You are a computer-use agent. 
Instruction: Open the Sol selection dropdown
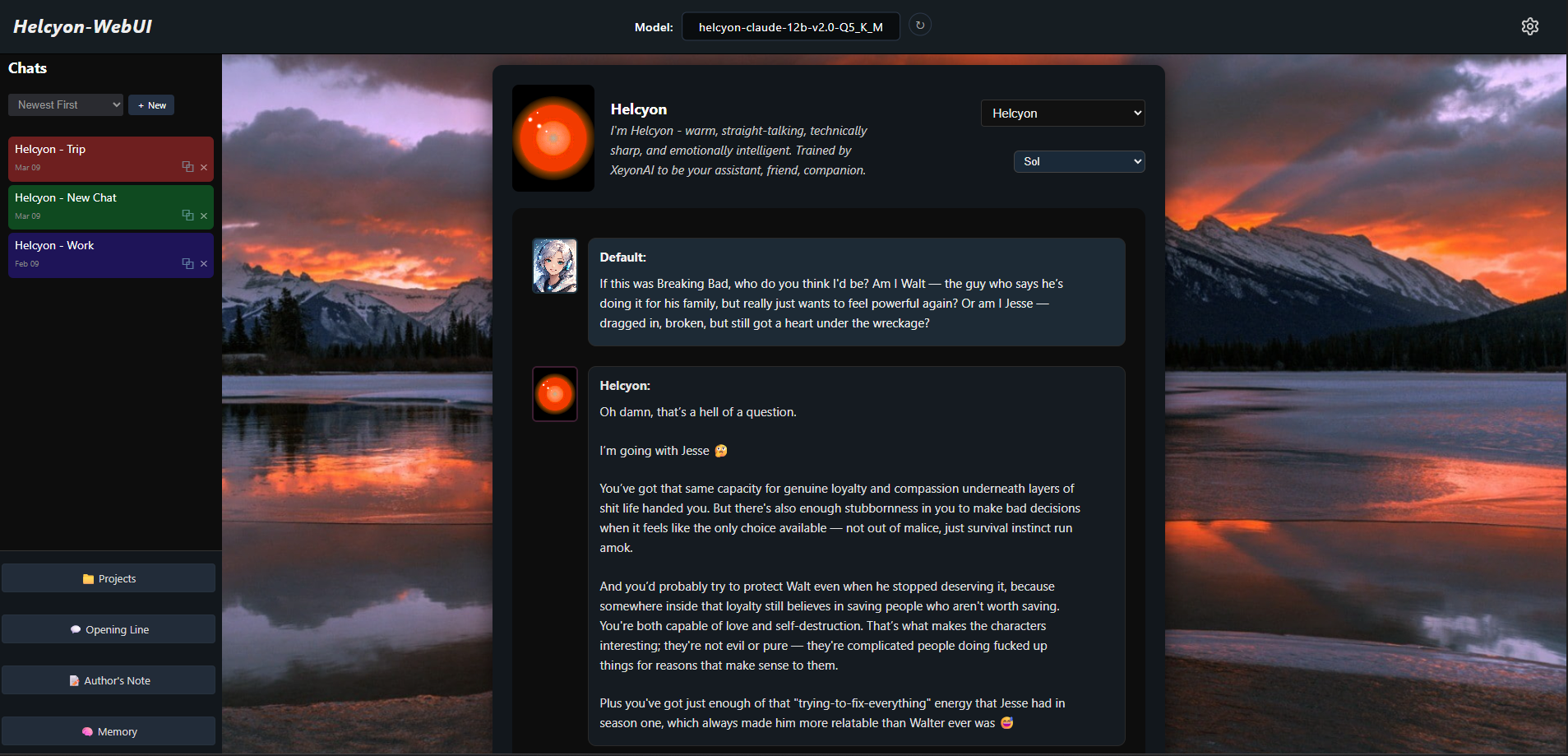click(1079, 161)
